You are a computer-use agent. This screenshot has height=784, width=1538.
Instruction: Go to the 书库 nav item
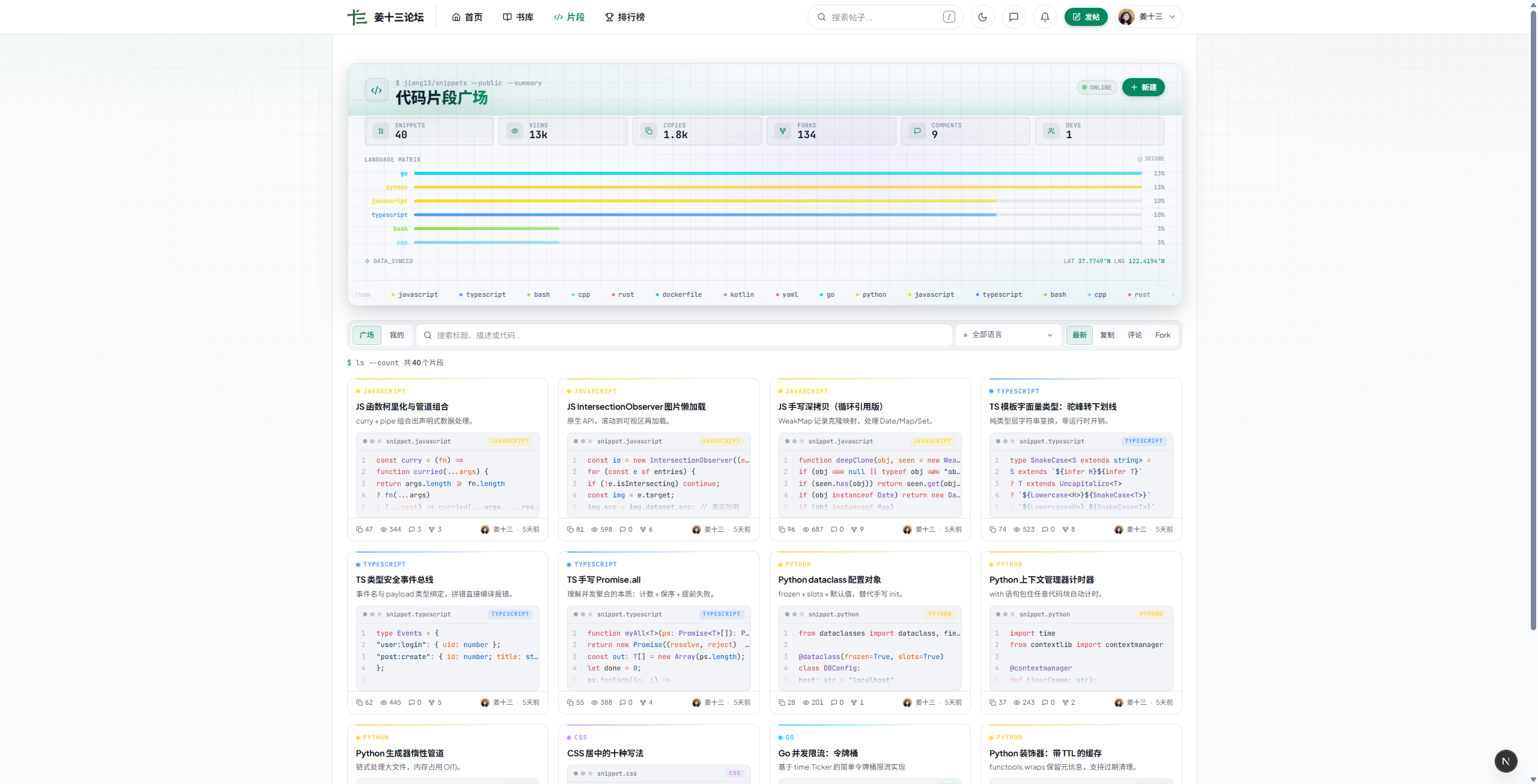[x=518, y=17]
